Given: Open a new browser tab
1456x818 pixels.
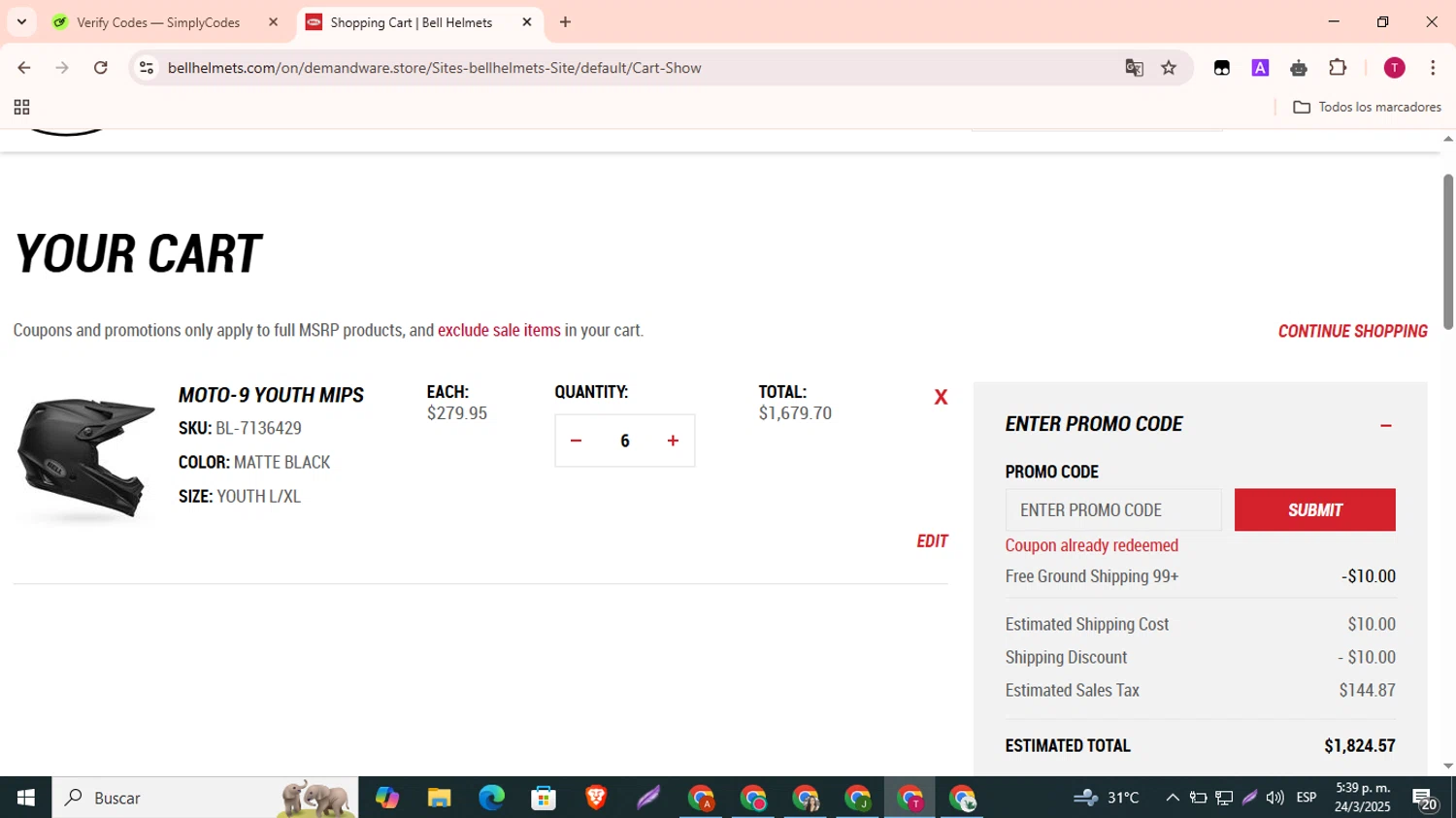Looking at the screenshot, I should (x=565, y=22).
